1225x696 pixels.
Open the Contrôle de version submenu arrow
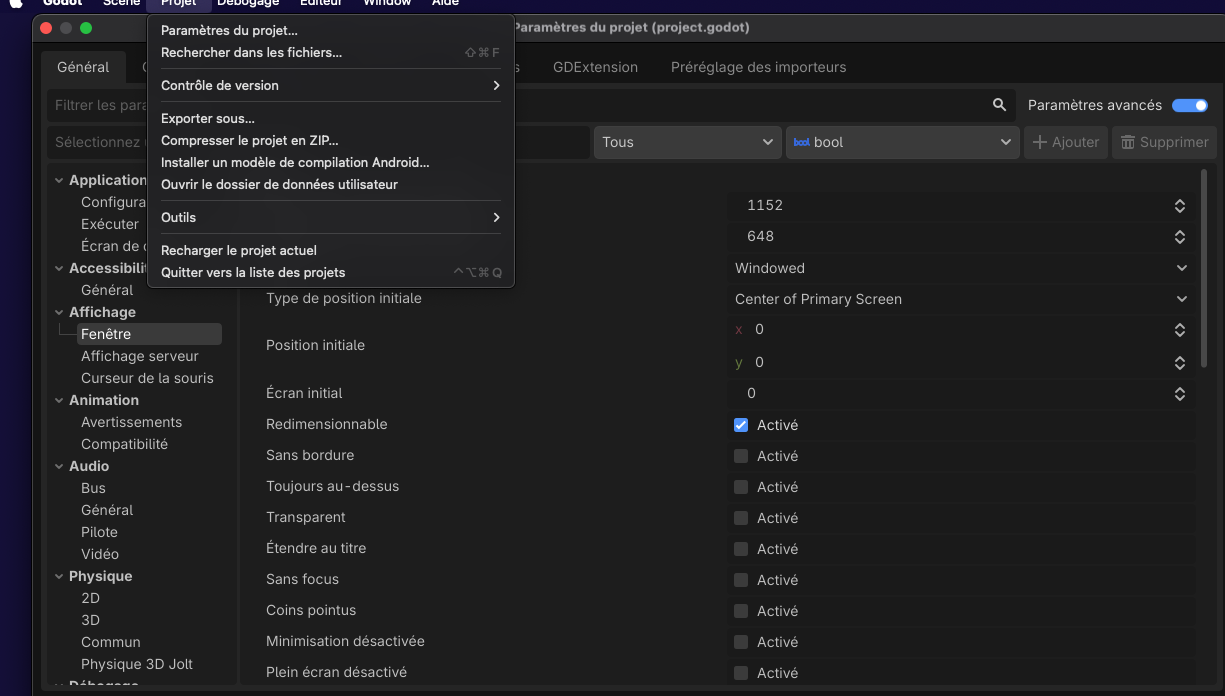[x=496, y=86]
